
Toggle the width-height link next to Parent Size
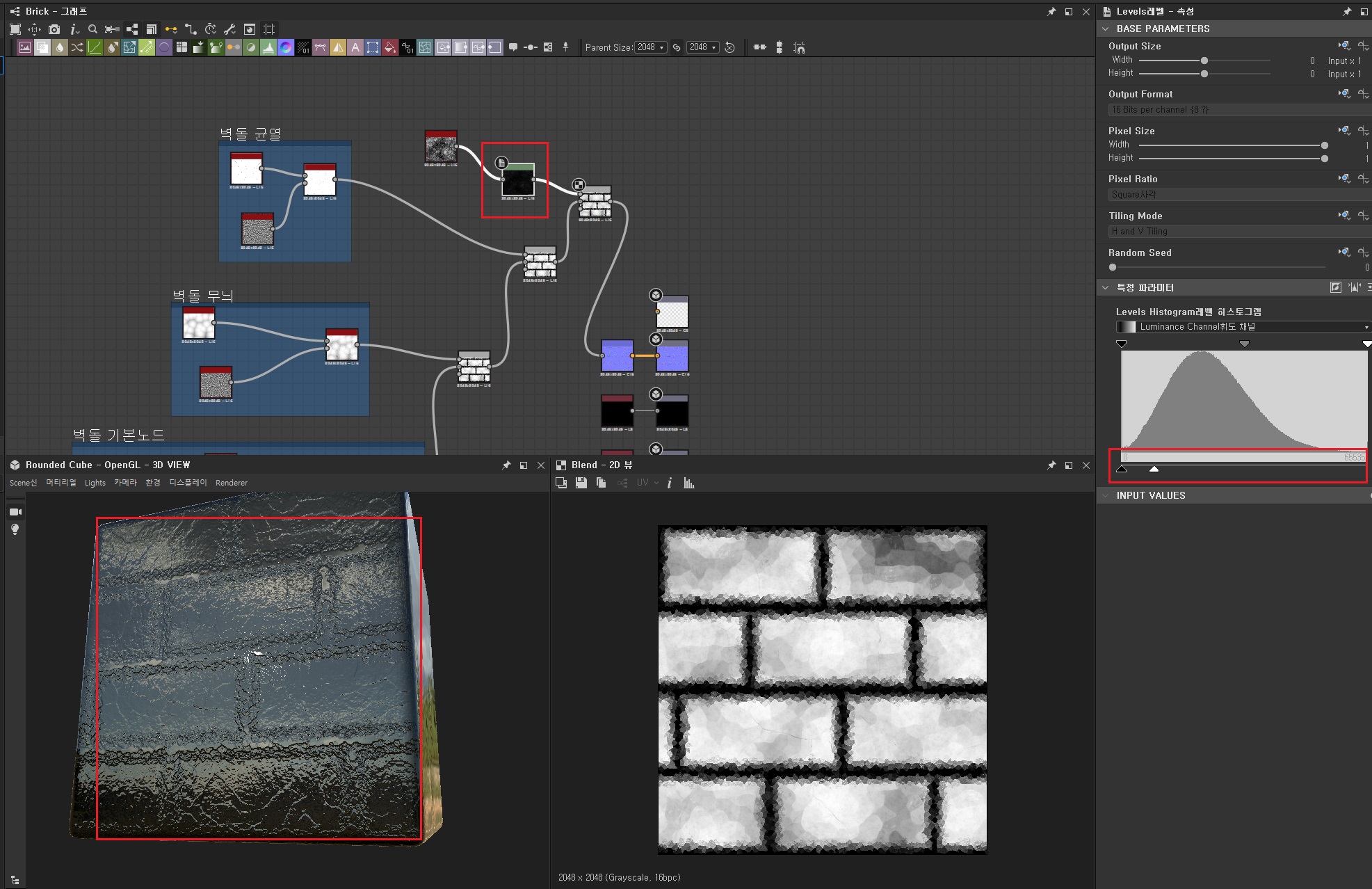point(677,47)
